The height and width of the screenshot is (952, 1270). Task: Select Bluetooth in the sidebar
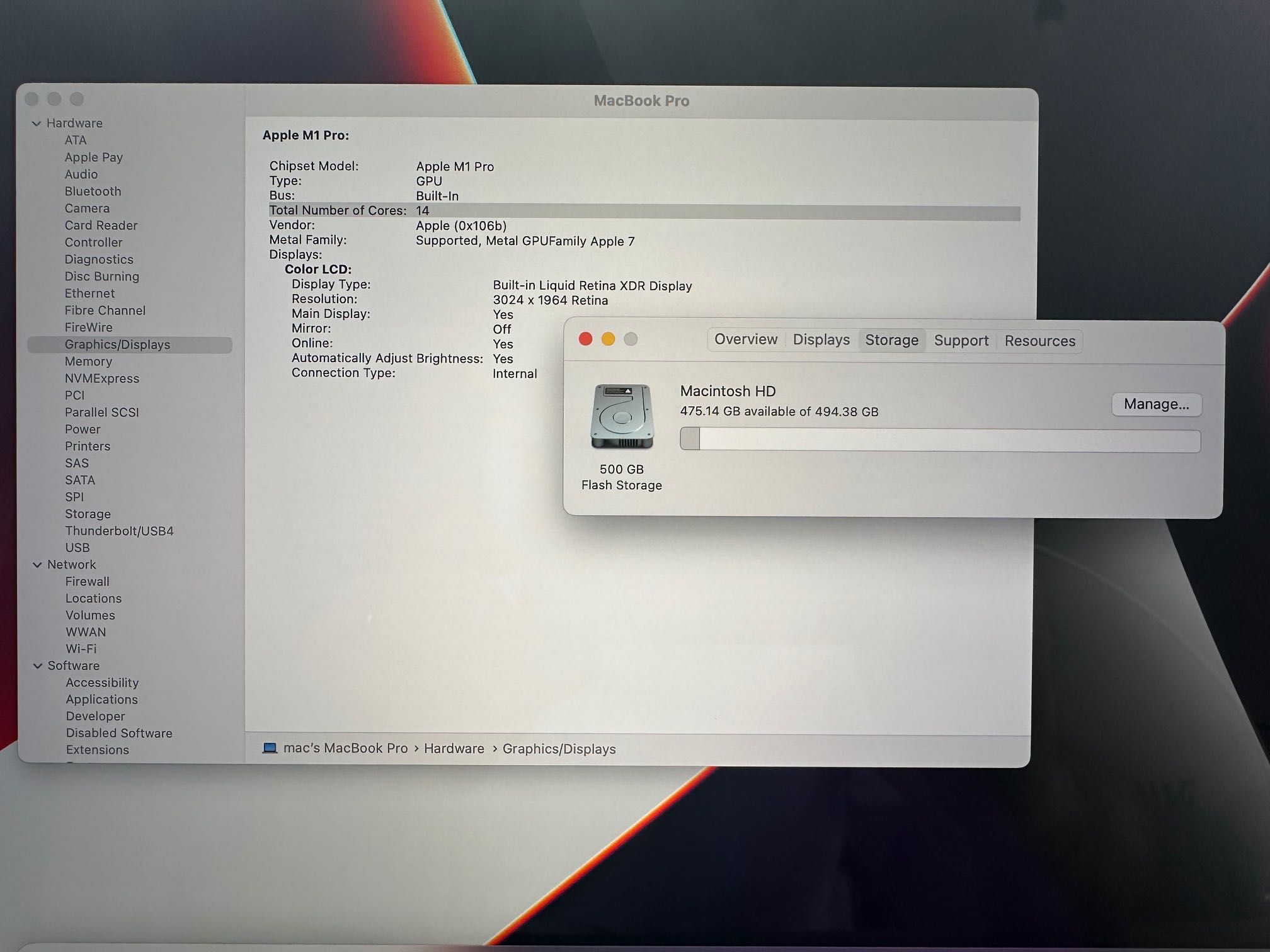coord(93,191)
